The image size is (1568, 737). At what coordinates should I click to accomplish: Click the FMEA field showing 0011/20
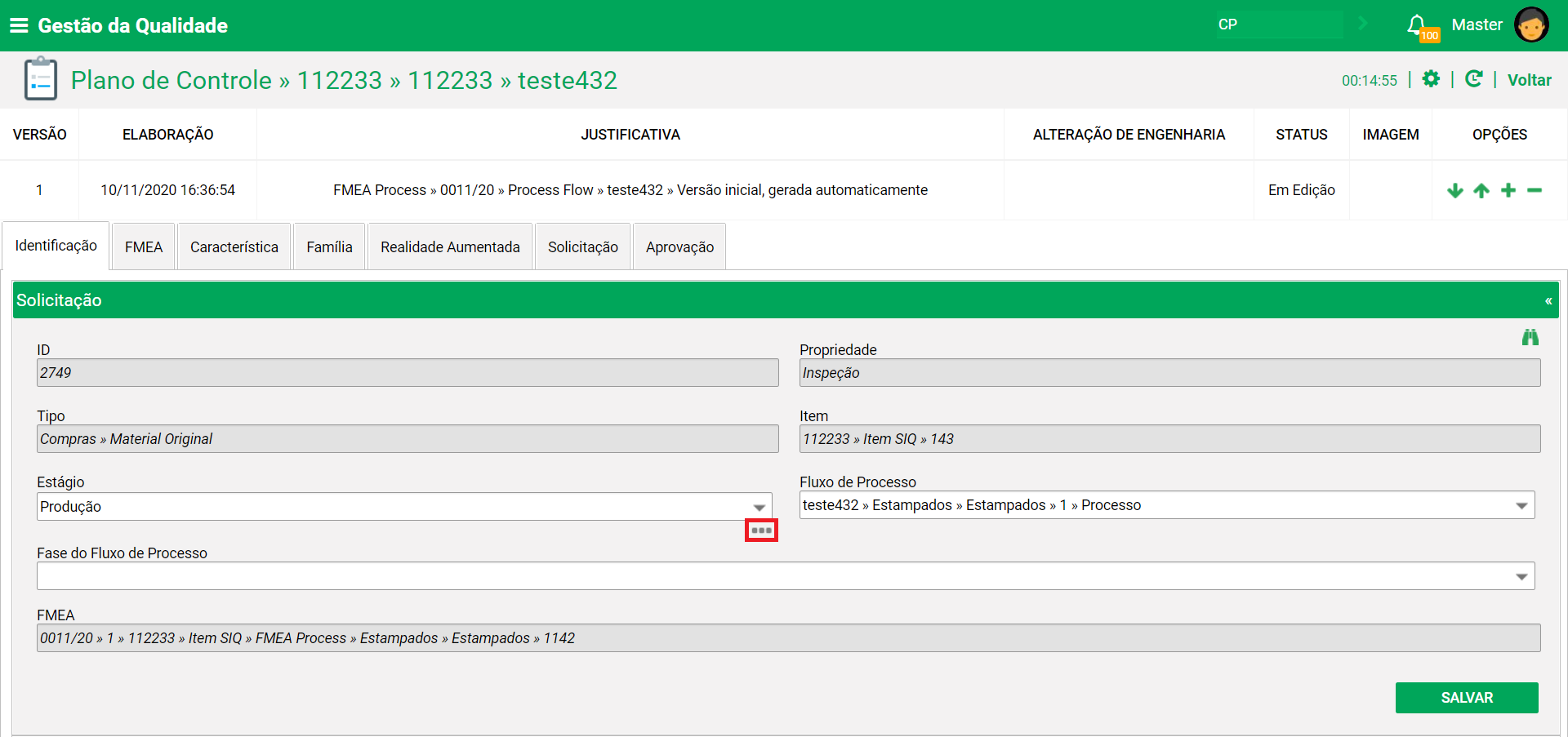[x=788, y=638]
